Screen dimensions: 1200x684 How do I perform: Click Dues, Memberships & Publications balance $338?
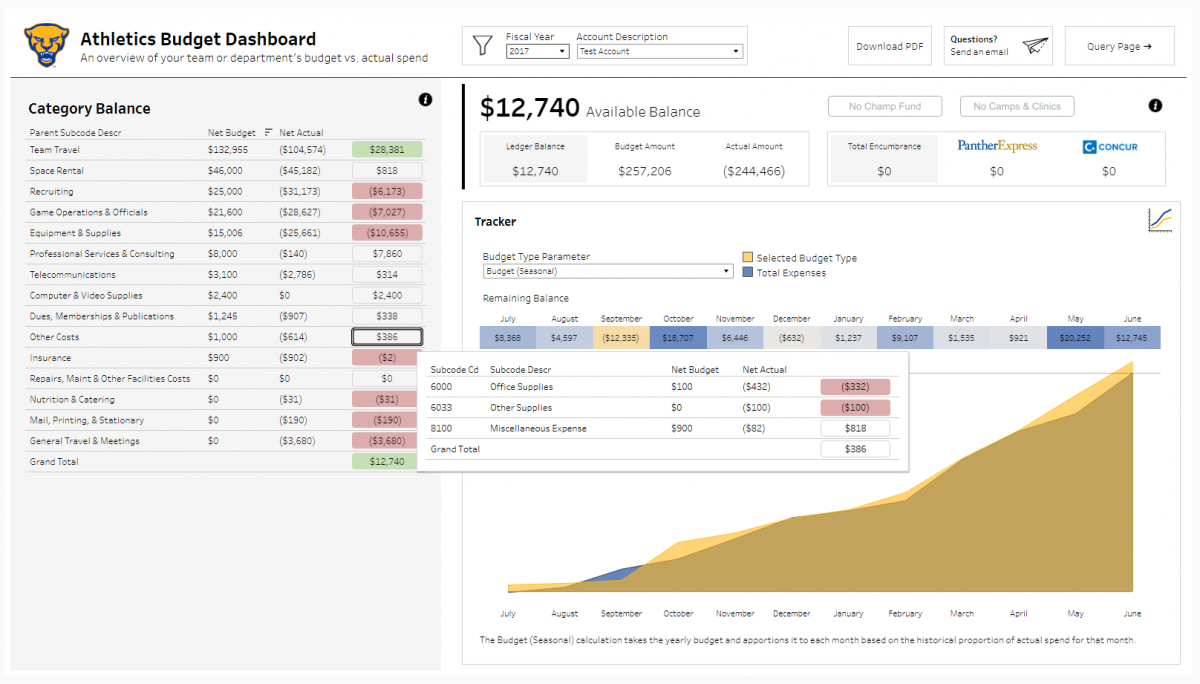(387, 316)
